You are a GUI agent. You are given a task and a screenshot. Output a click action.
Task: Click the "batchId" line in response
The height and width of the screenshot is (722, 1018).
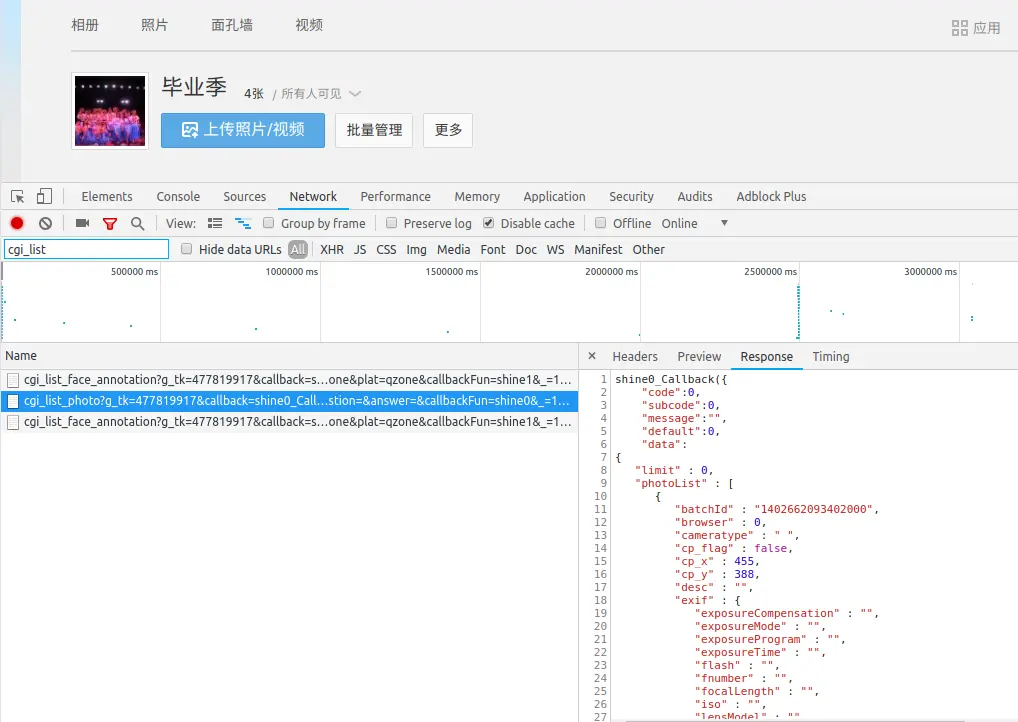click(776, 509)
